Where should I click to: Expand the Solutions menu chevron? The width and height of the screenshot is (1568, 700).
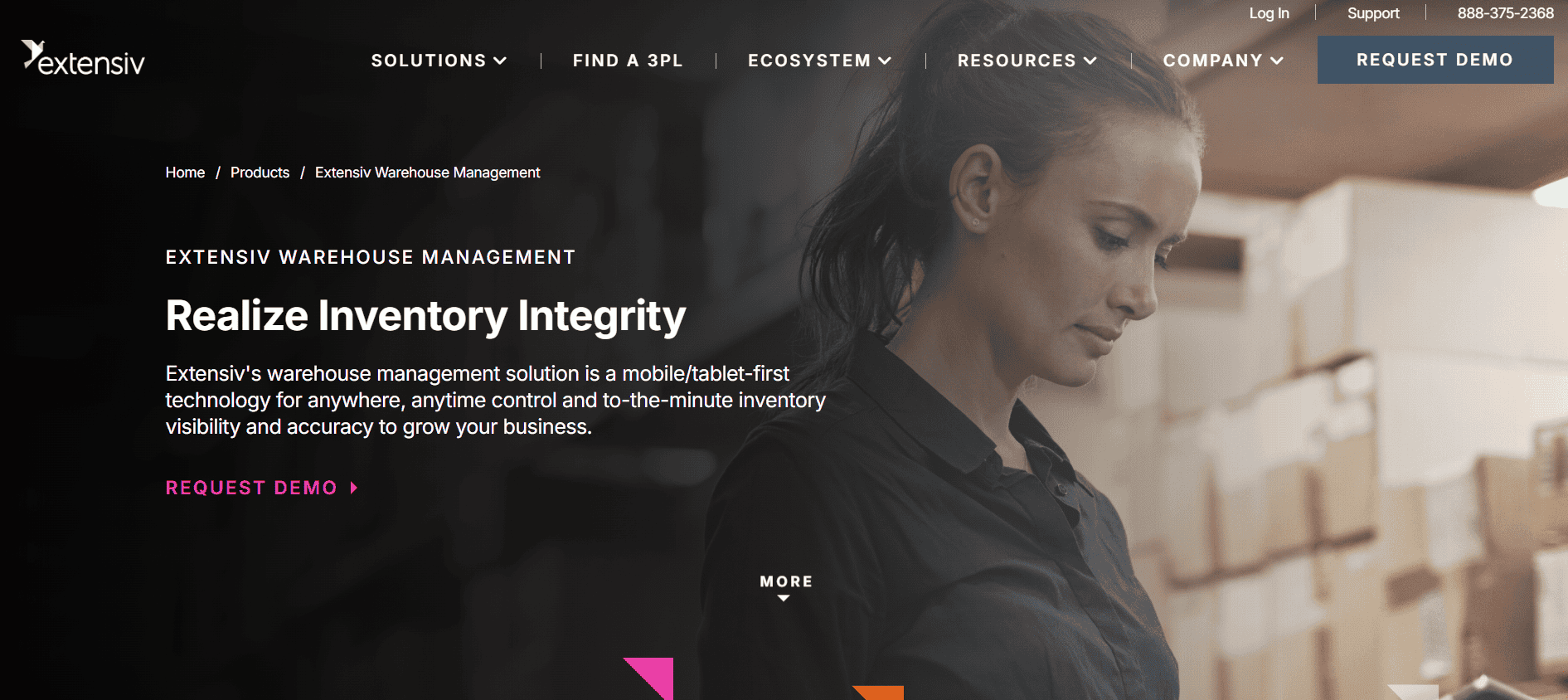pyautogui.click(x=500, y=61)
